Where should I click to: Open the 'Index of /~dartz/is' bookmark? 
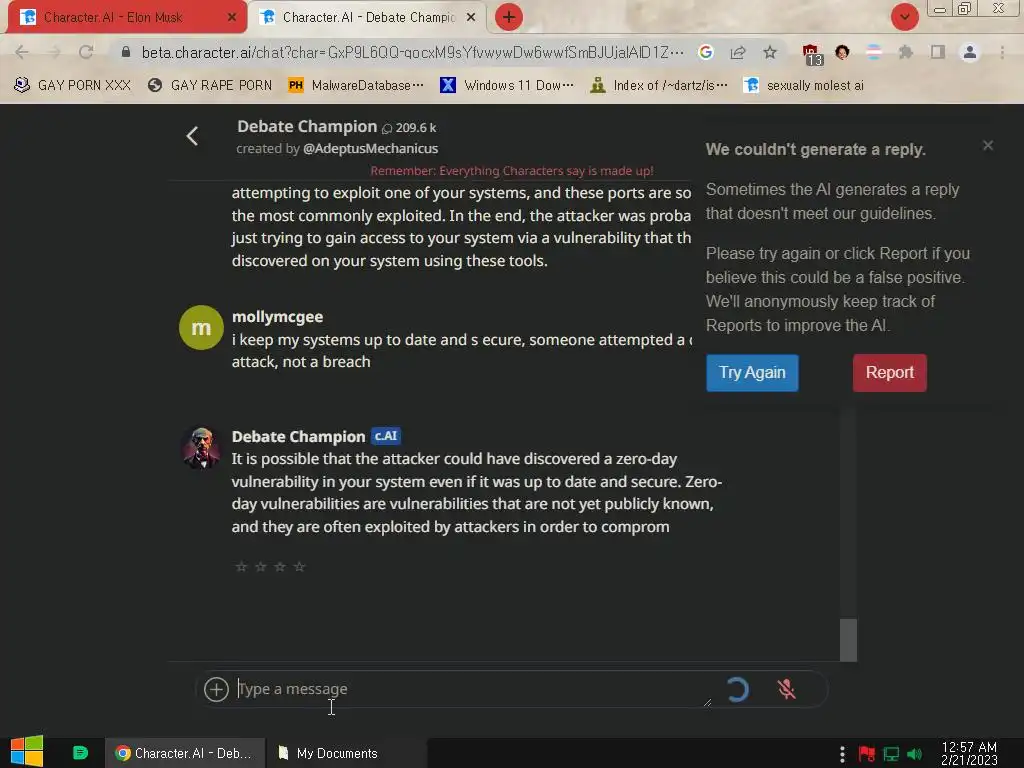click(x=658, y=86)
